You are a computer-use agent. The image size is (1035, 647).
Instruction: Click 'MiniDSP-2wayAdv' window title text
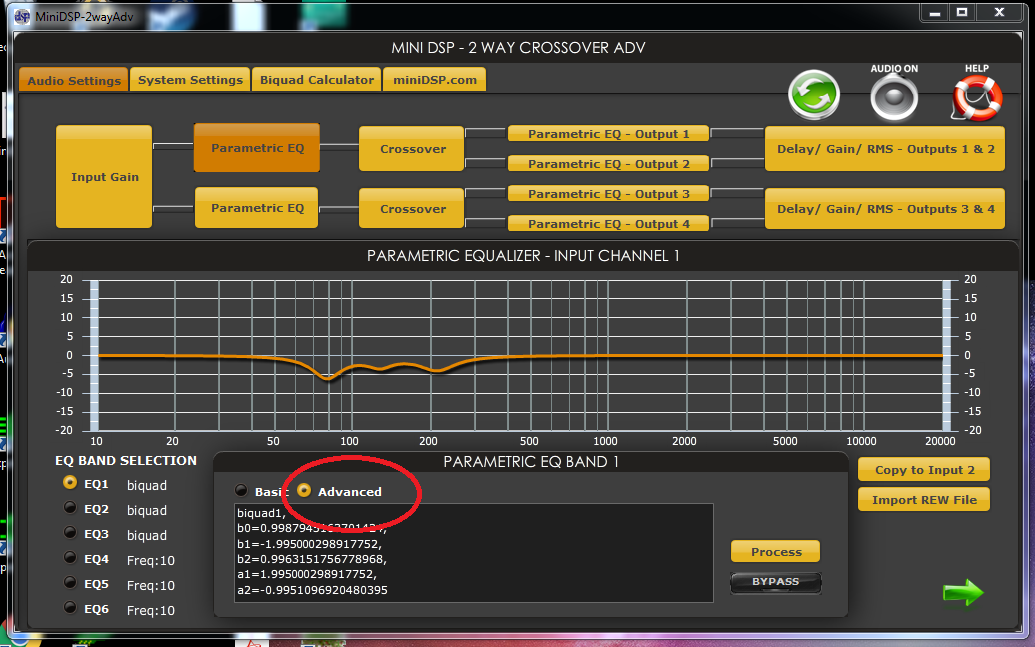pyautogui.click(x=84, y=17)
